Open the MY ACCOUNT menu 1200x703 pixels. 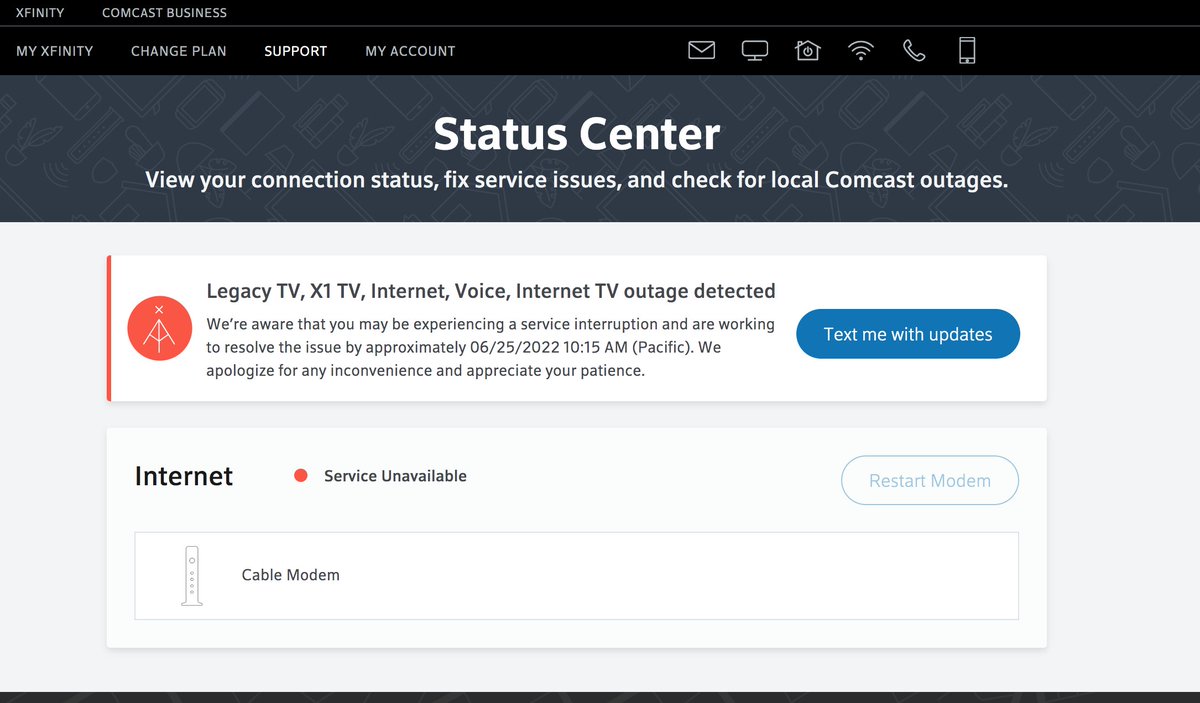tap(410, 51)
